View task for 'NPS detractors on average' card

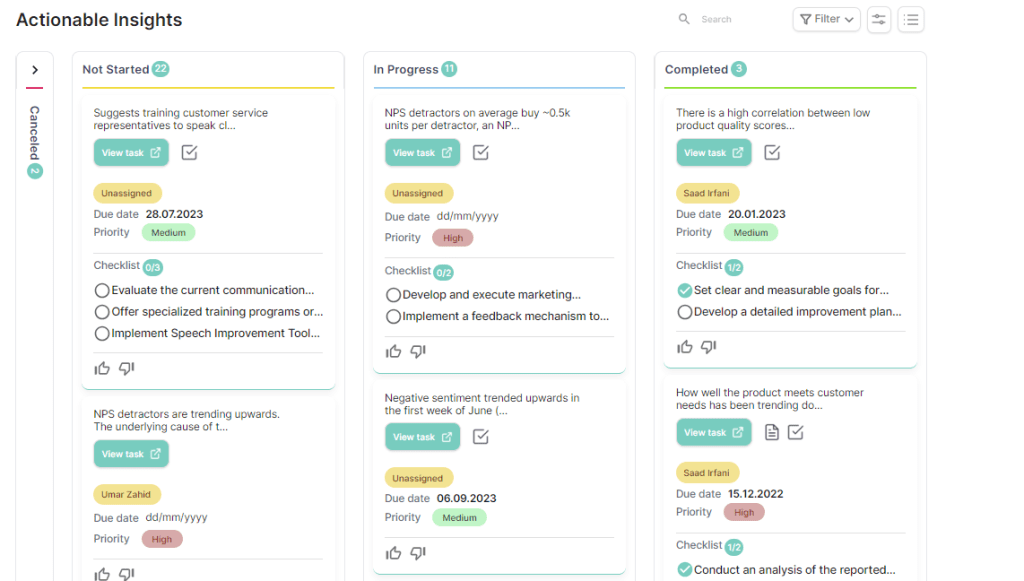423,153
